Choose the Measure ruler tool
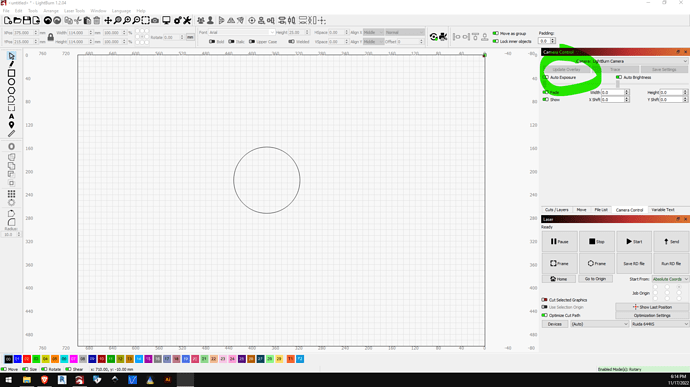The image size is (690, 387). [11, 133]
